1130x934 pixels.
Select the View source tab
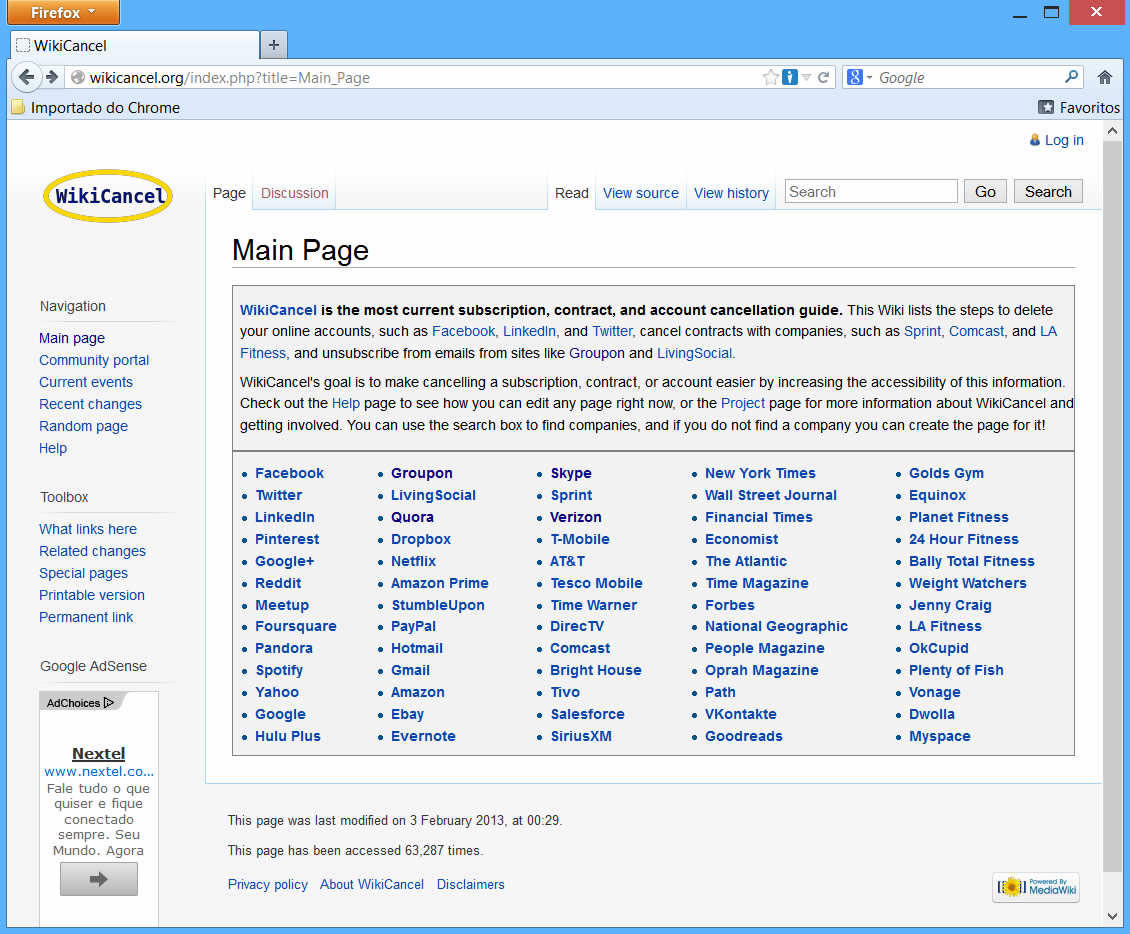640,193
